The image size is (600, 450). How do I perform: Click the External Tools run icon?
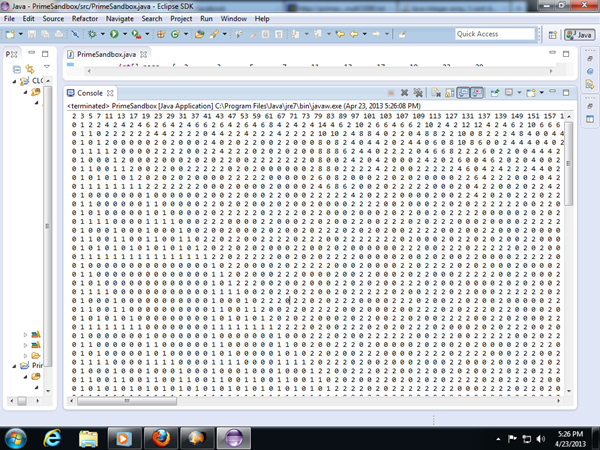(136, 34)
